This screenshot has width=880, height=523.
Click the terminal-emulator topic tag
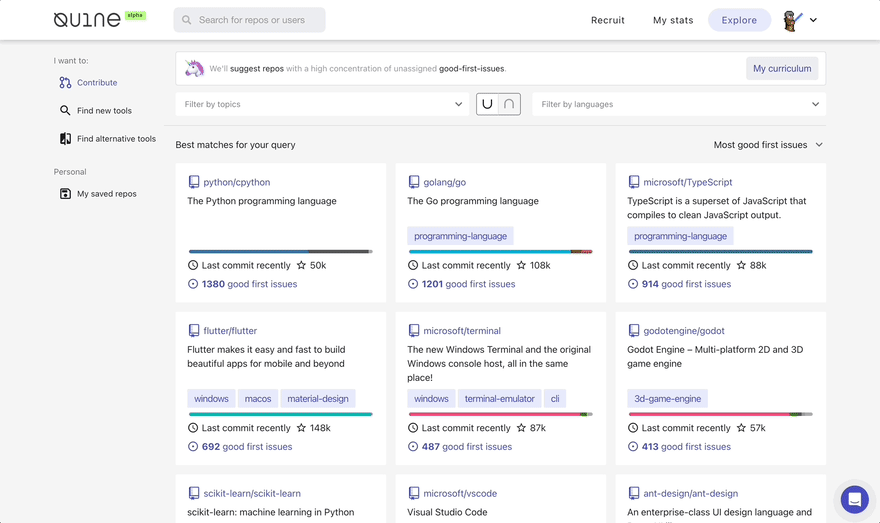tap(499, 398)
